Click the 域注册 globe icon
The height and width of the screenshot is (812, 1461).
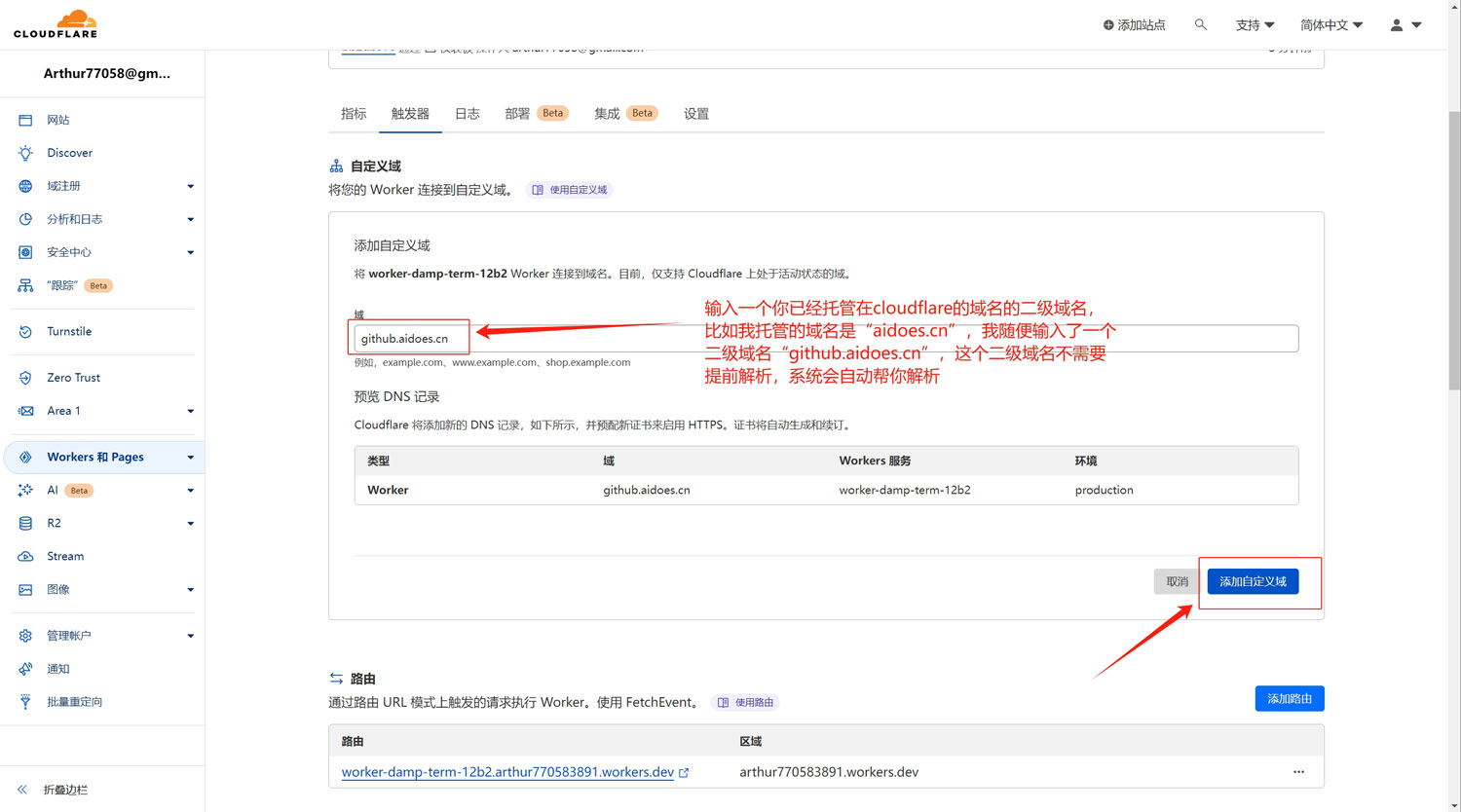tap(25, 186)
